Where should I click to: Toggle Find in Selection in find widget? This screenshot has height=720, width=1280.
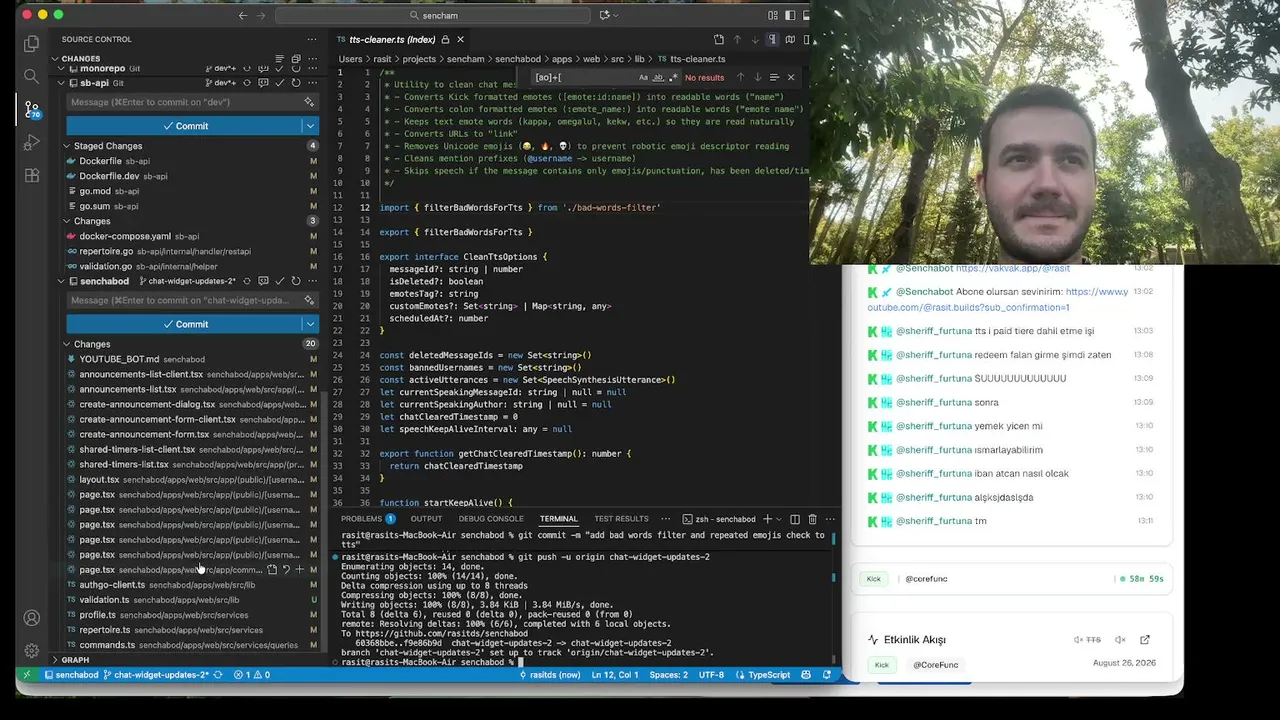(774, 77)
